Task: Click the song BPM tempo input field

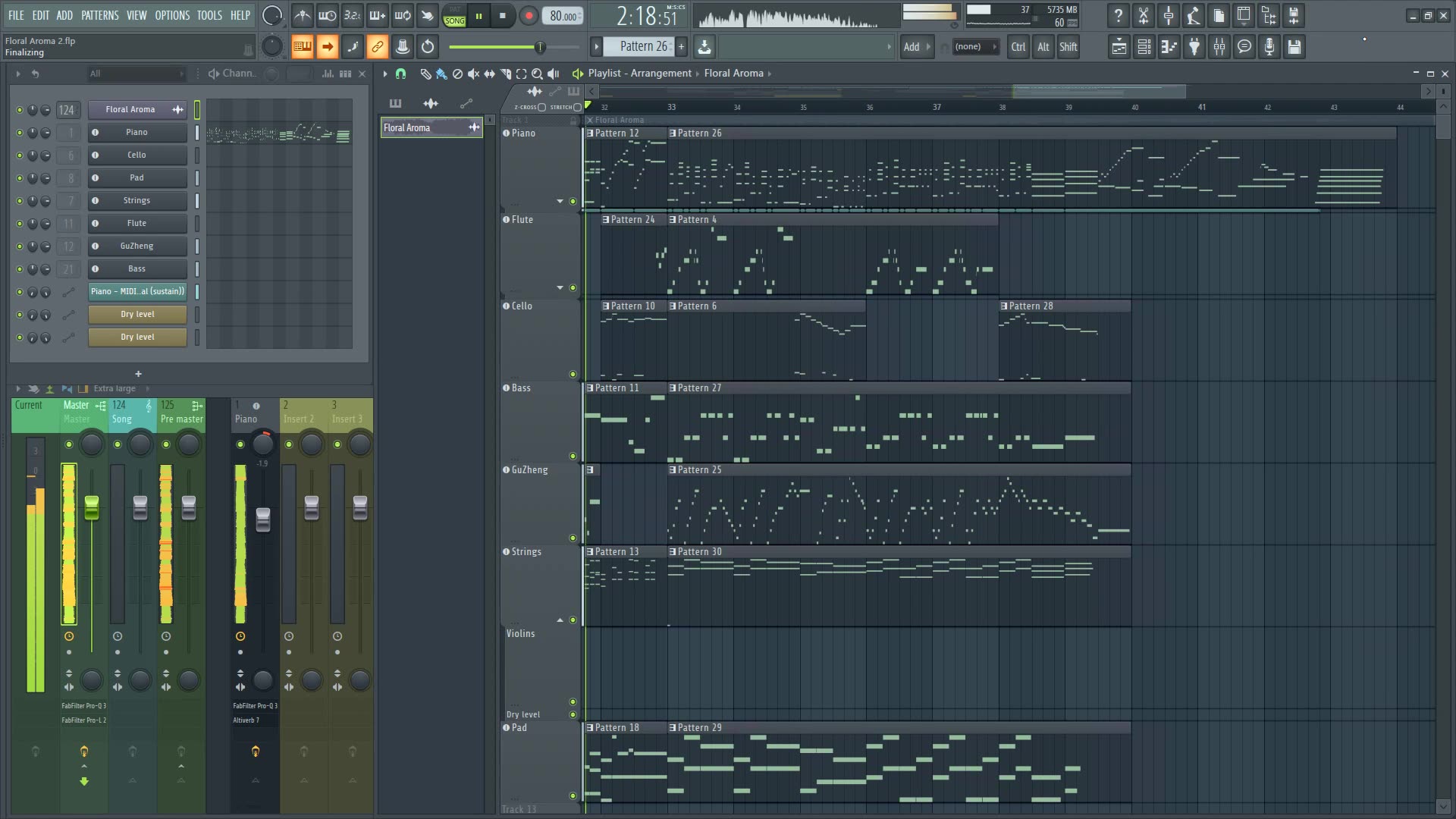Action: point(562,15)
